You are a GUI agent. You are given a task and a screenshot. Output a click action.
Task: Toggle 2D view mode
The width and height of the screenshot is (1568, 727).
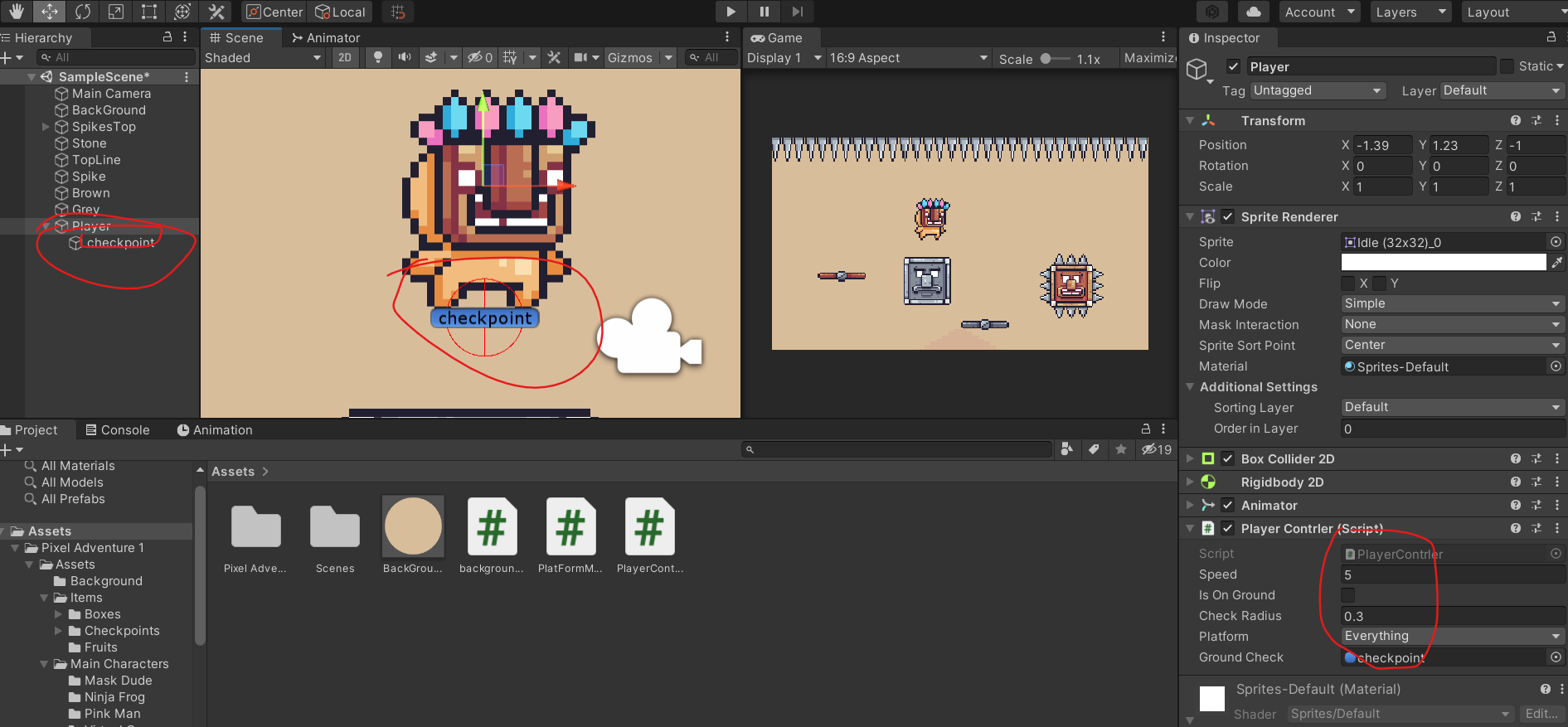[x=345, y=57]
